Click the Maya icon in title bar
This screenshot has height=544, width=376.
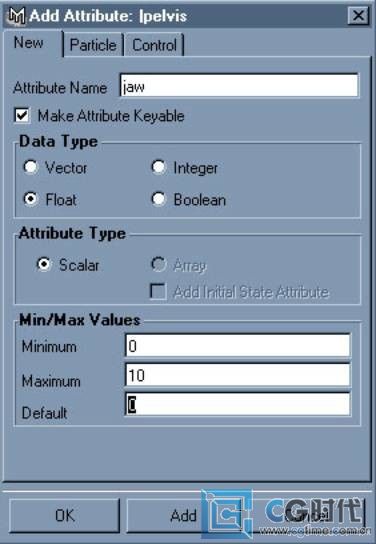coord(17,16)
